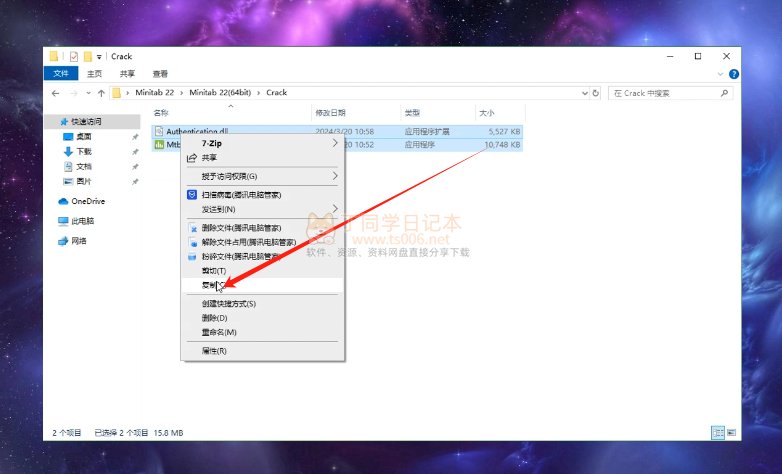The image size is (782, 474).
Task: Expand address bar history dropdown
Action: point(585,93)
